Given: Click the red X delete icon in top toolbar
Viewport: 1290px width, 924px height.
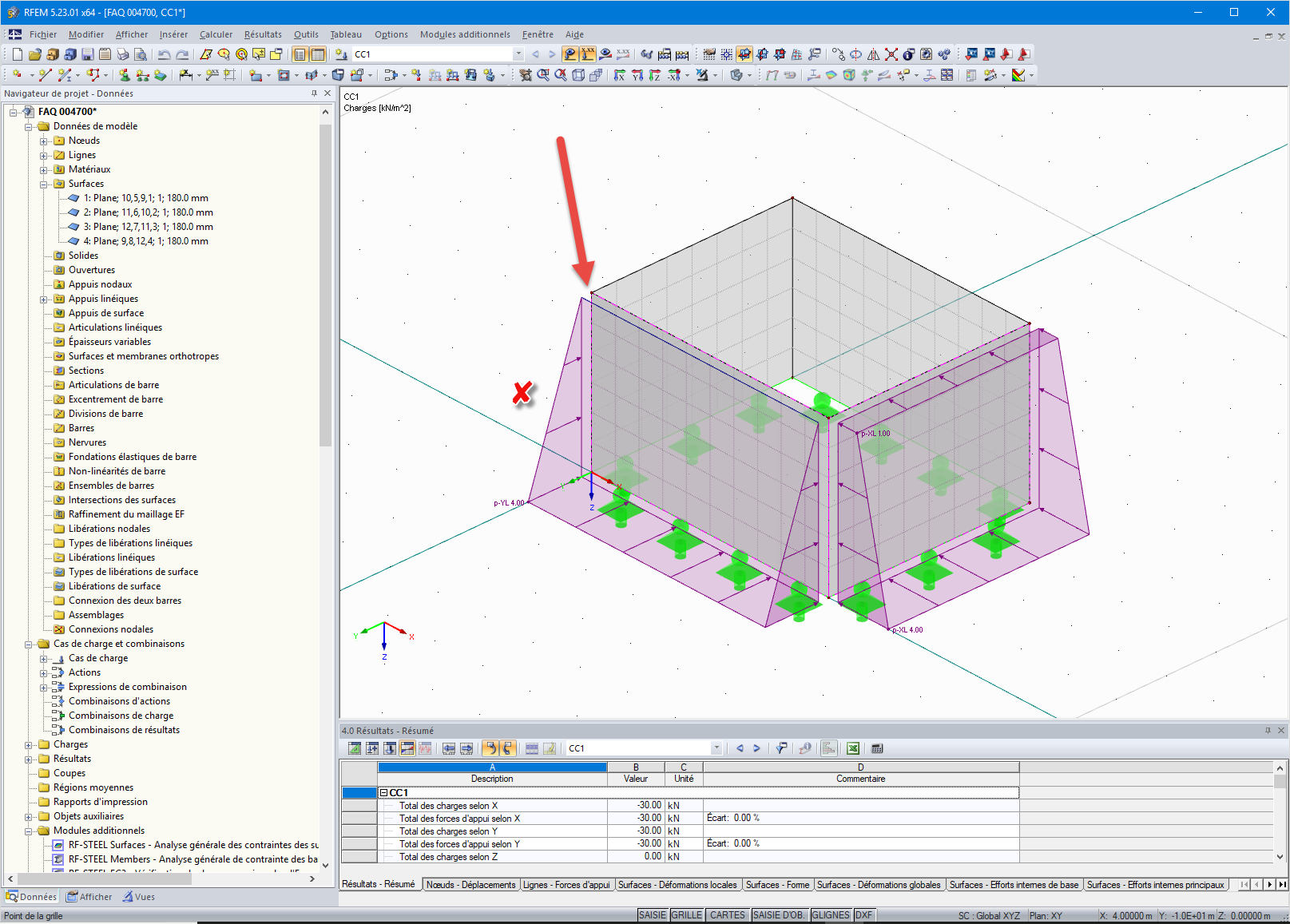Looking at the screenshot, I should [x=891, y=54].
